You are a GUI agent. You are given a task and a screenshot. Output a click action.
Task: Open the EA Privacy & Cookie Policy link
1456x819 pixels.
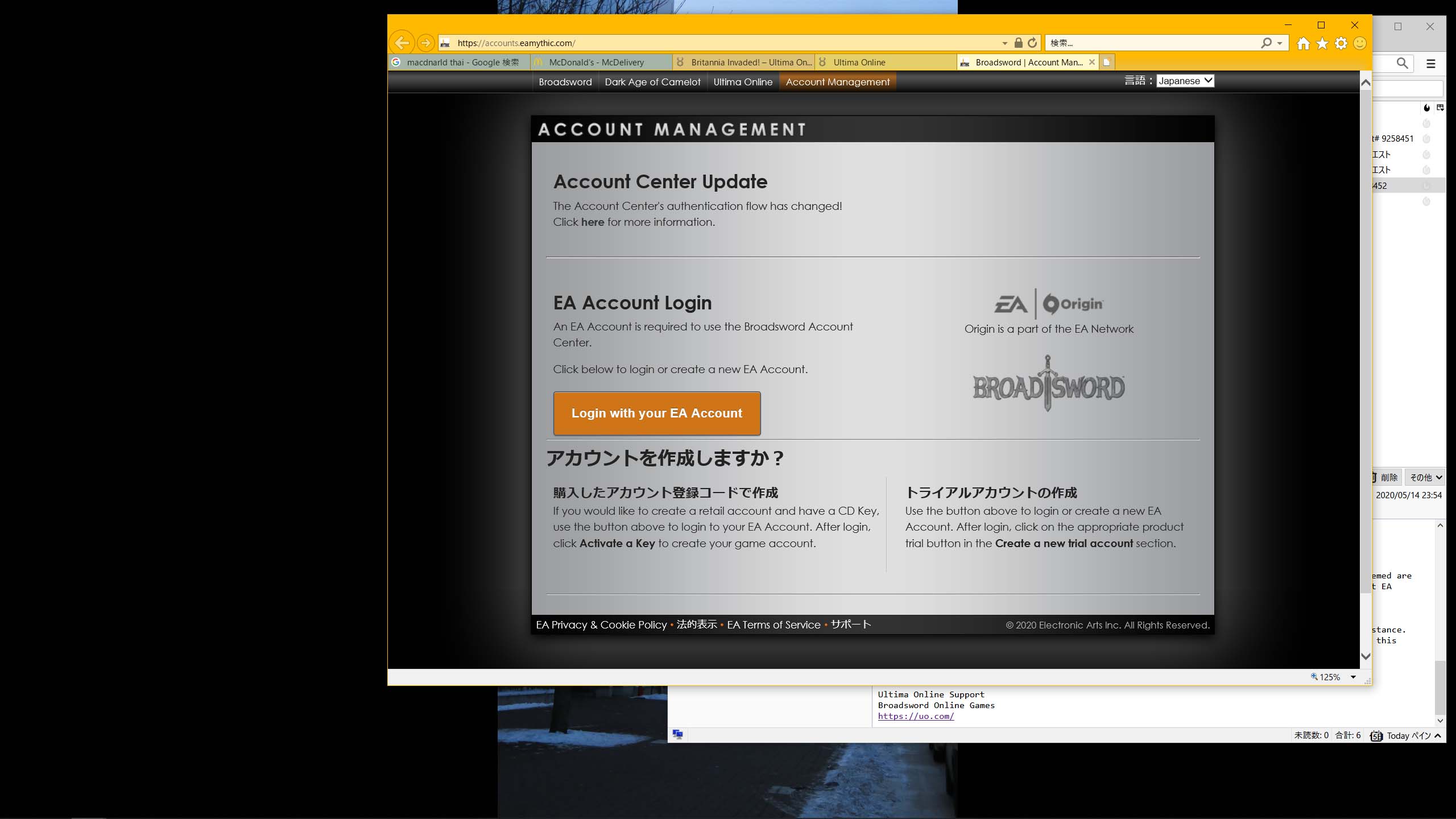point(601,624)
